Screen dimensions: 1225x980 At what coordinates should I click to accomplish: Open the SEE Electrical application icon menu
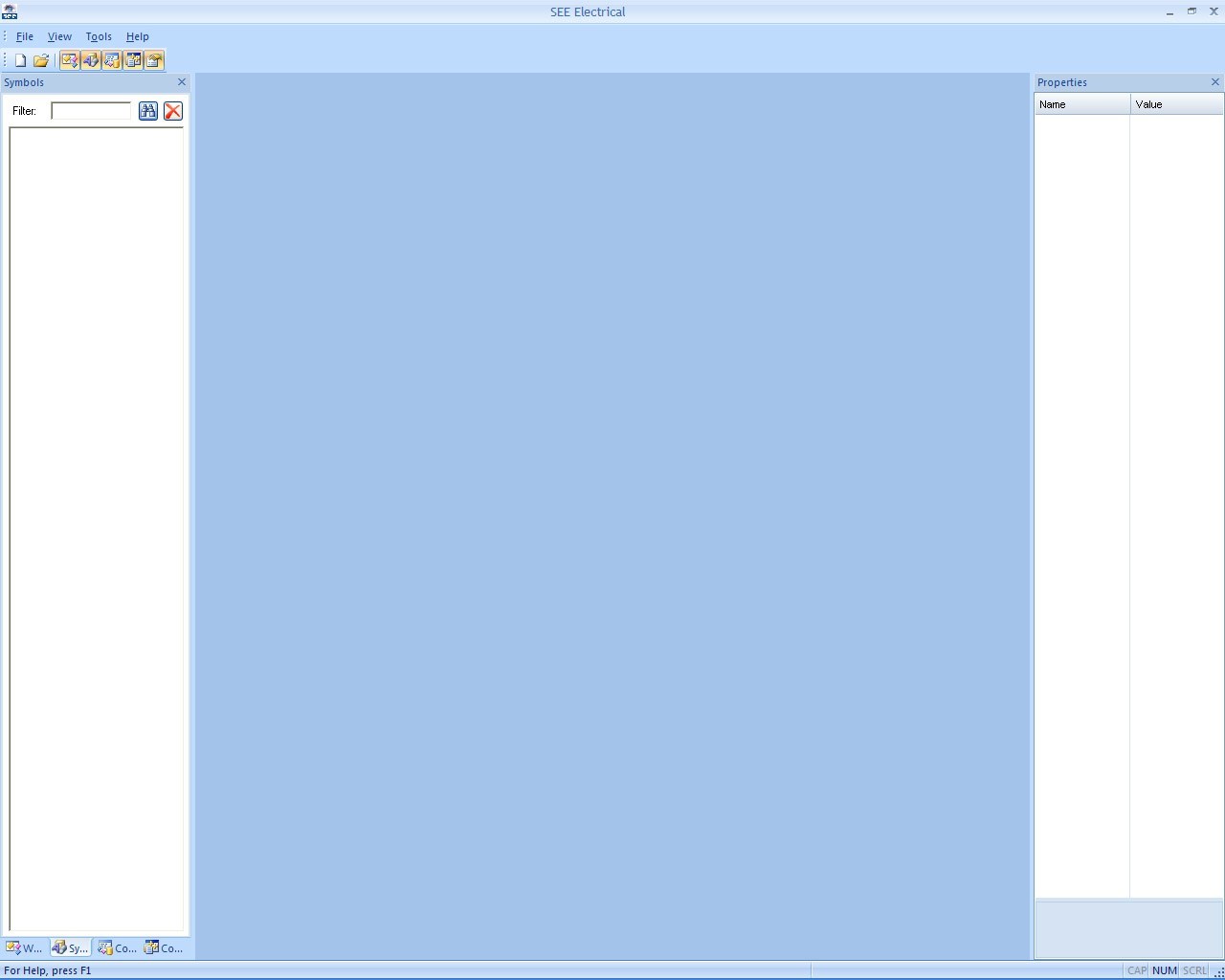(x=10, y=11)
